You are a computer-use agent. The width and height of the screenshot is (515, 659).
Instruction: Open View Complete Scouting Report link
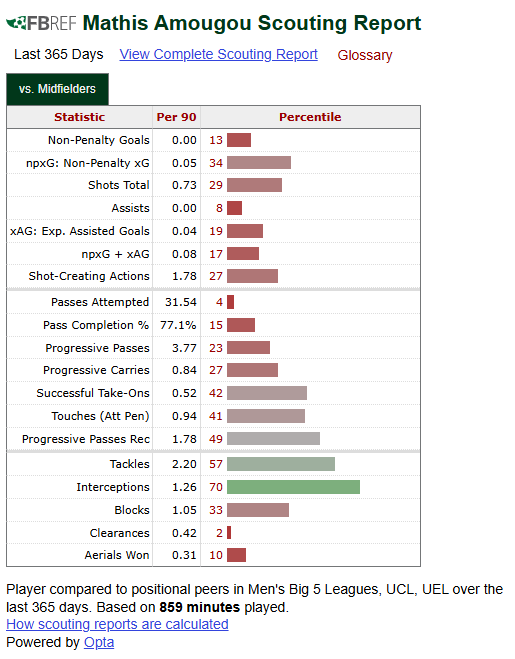218,54
